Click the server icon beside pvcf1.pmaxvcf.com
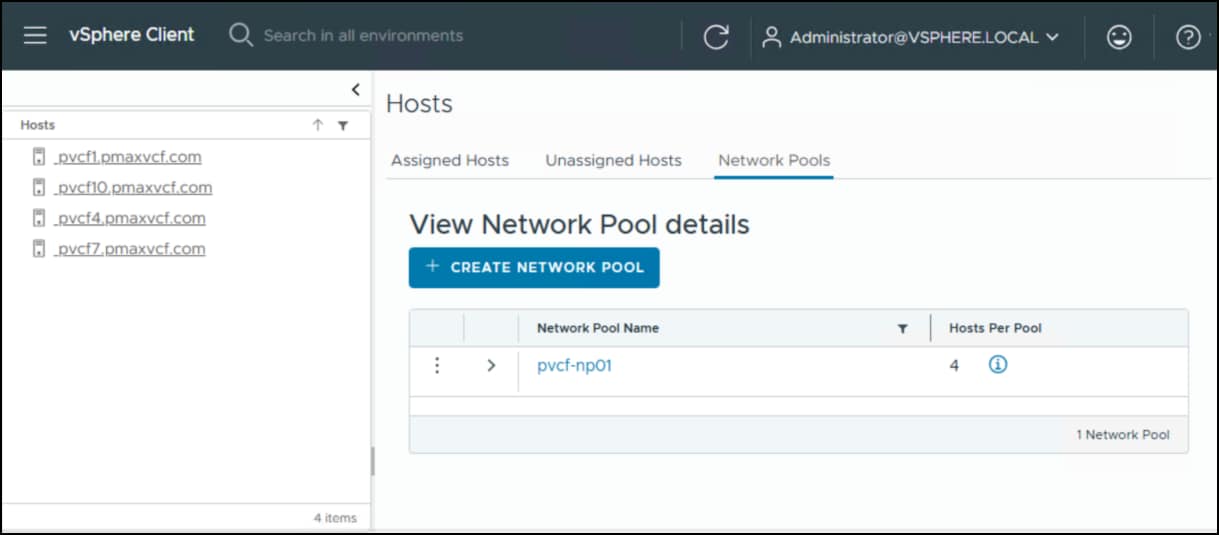Screen dimensions: 1219x535 pos(39,157)
